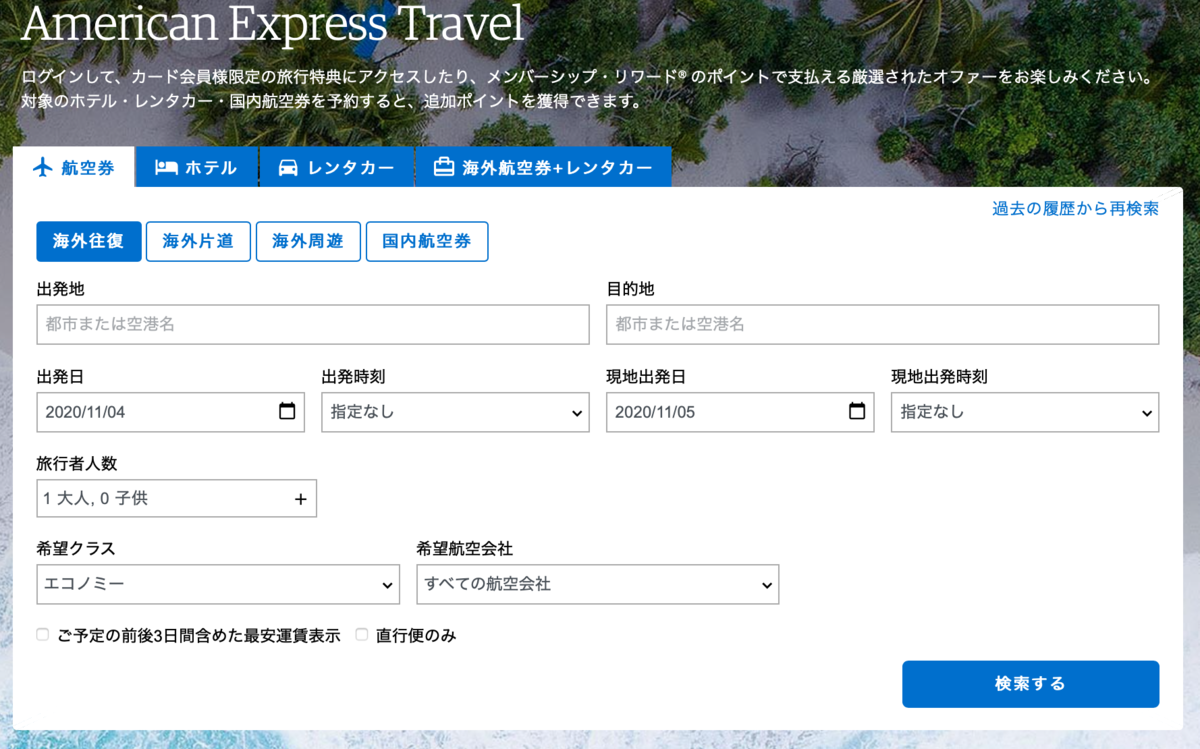This screenshot has height=749, width=1200.
Task: Select the 航空券 tab label
Action: (88, 168)
